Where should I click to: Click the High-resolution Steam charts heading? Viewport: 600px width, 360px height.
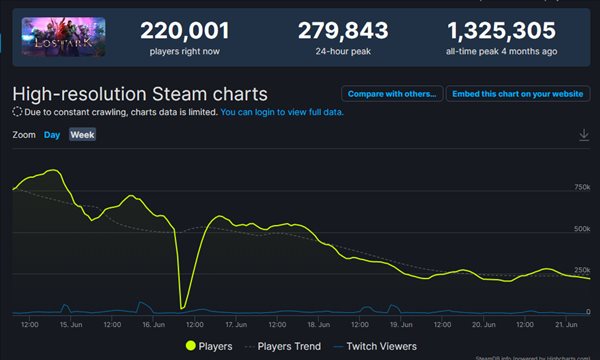click(x=140, y=94)
